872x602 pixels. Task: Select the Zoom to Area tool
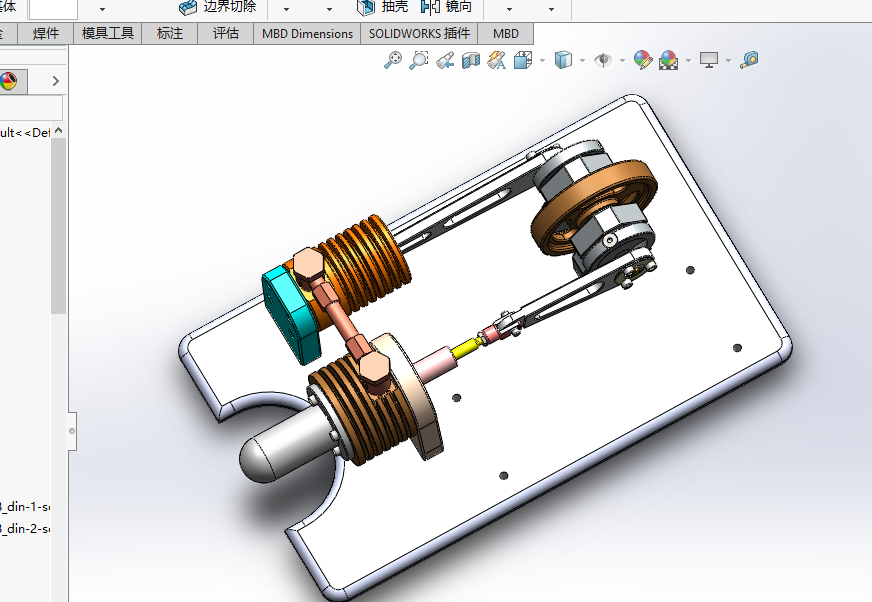[419, 60]
